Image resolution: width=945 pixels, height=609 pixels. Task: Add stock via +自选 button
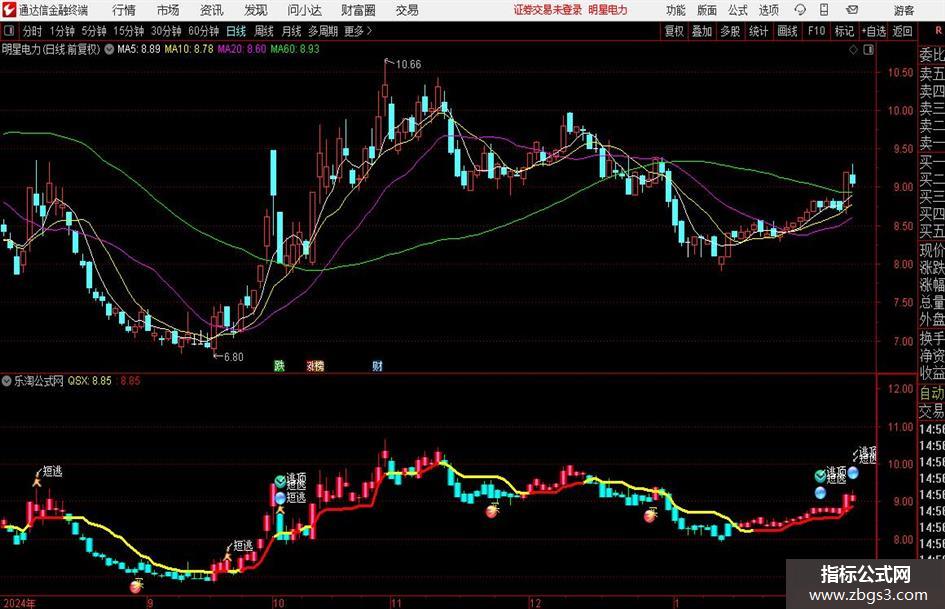pos(873,31)
